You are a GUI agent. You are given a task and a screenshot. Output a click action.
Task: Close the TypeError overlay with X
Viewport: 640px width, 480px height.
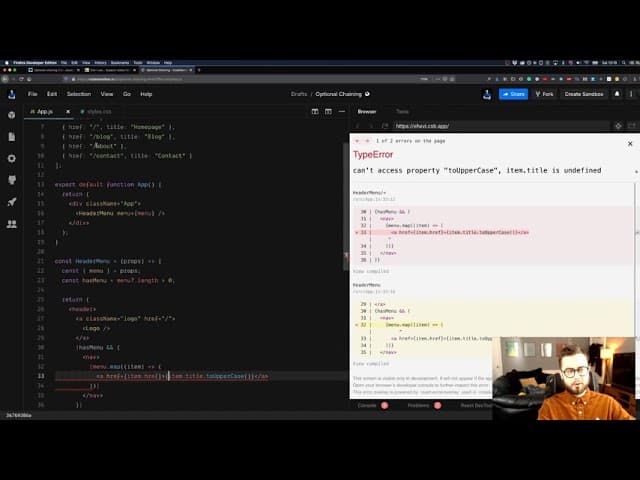629,144
